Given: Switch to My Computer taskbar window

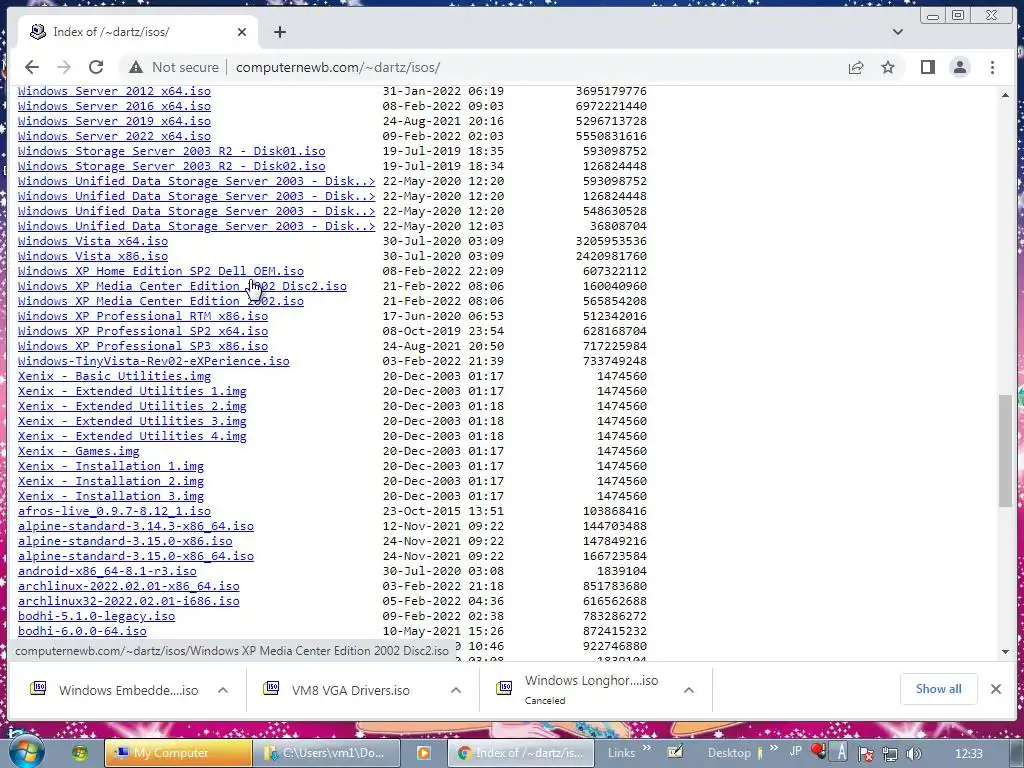Looking at the screenshot, I should point(178,753).
